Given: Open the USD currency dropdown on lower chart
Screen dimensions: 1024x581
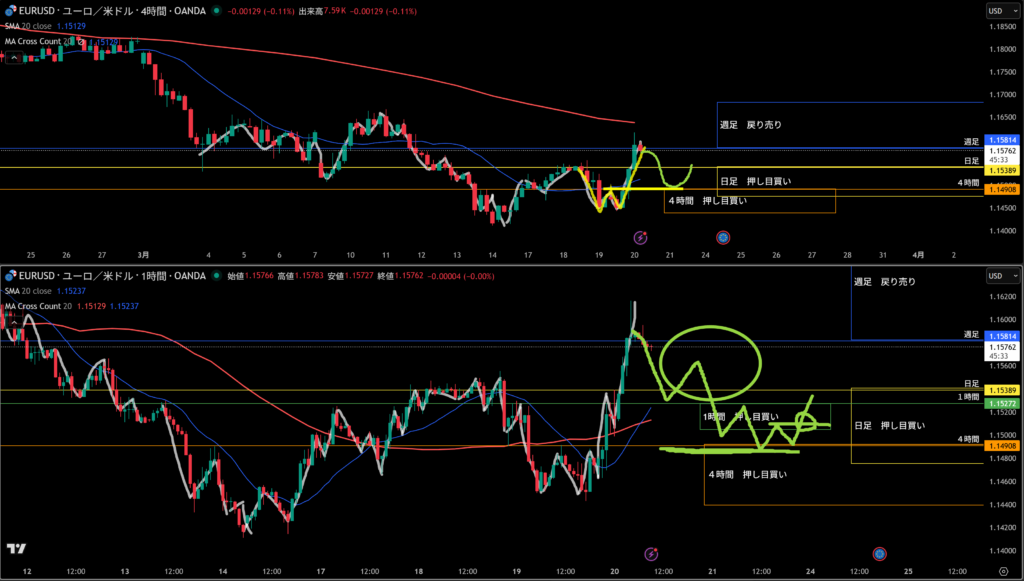Looking at the screenshot, I should pos(1000,274).
